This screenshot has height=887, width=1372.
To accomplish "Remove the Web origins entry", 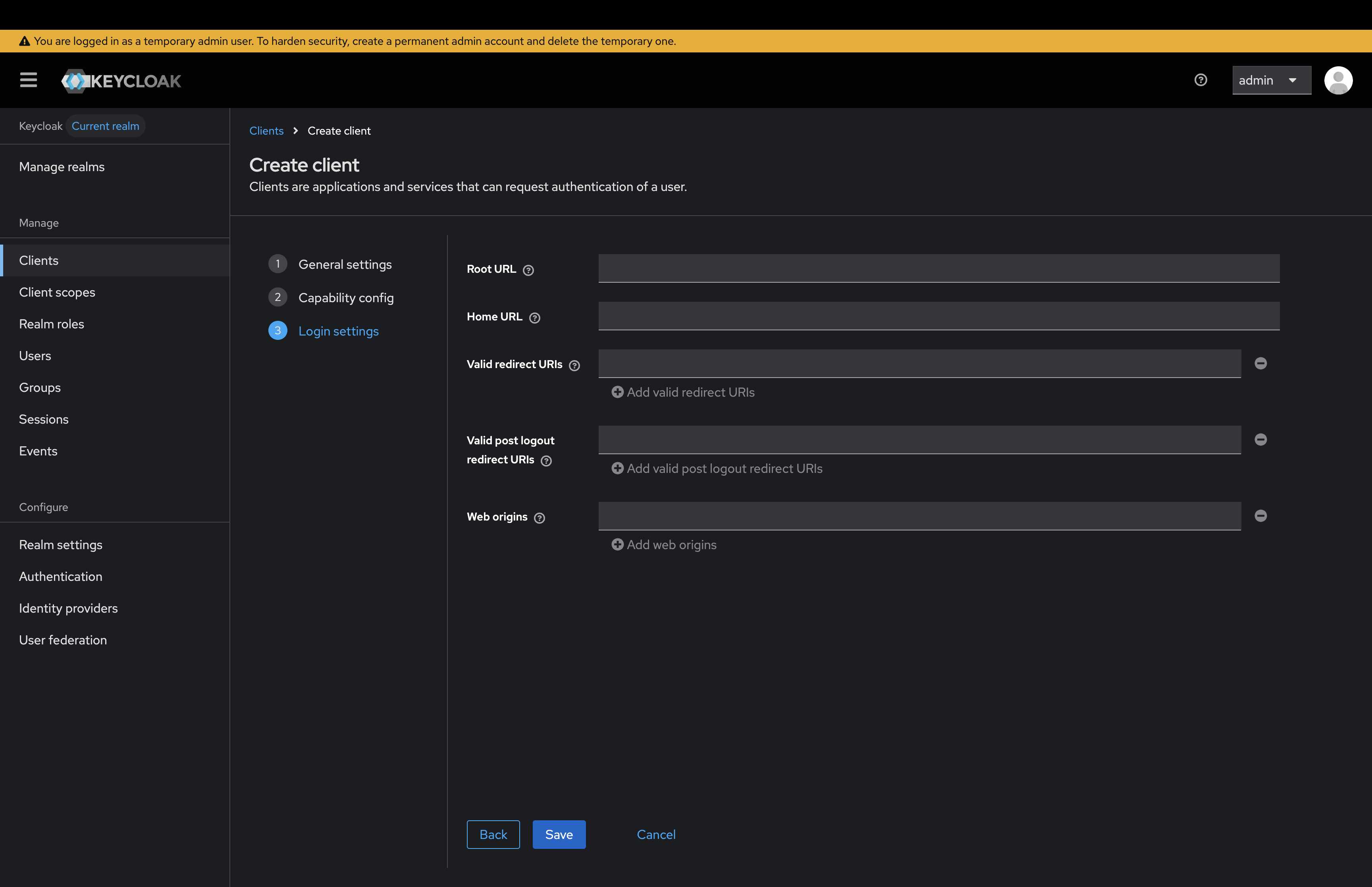I will (x=1260, y=516).
